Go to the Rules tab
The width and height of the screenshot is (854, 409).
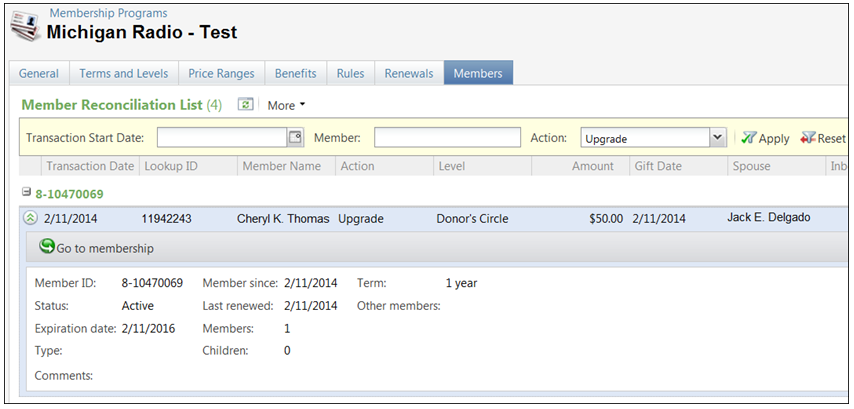click(350, 74)
